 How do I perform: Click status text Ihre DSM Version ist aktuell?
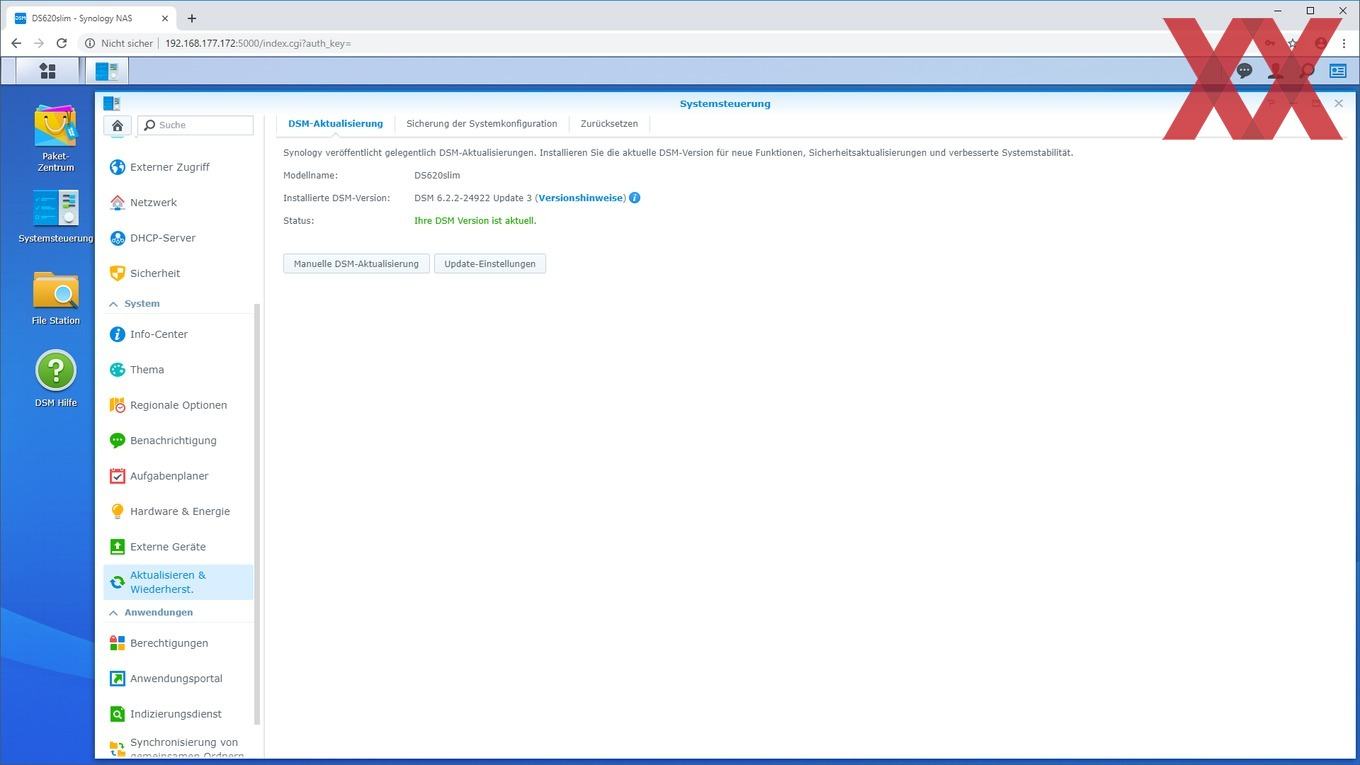coord(475,221)
